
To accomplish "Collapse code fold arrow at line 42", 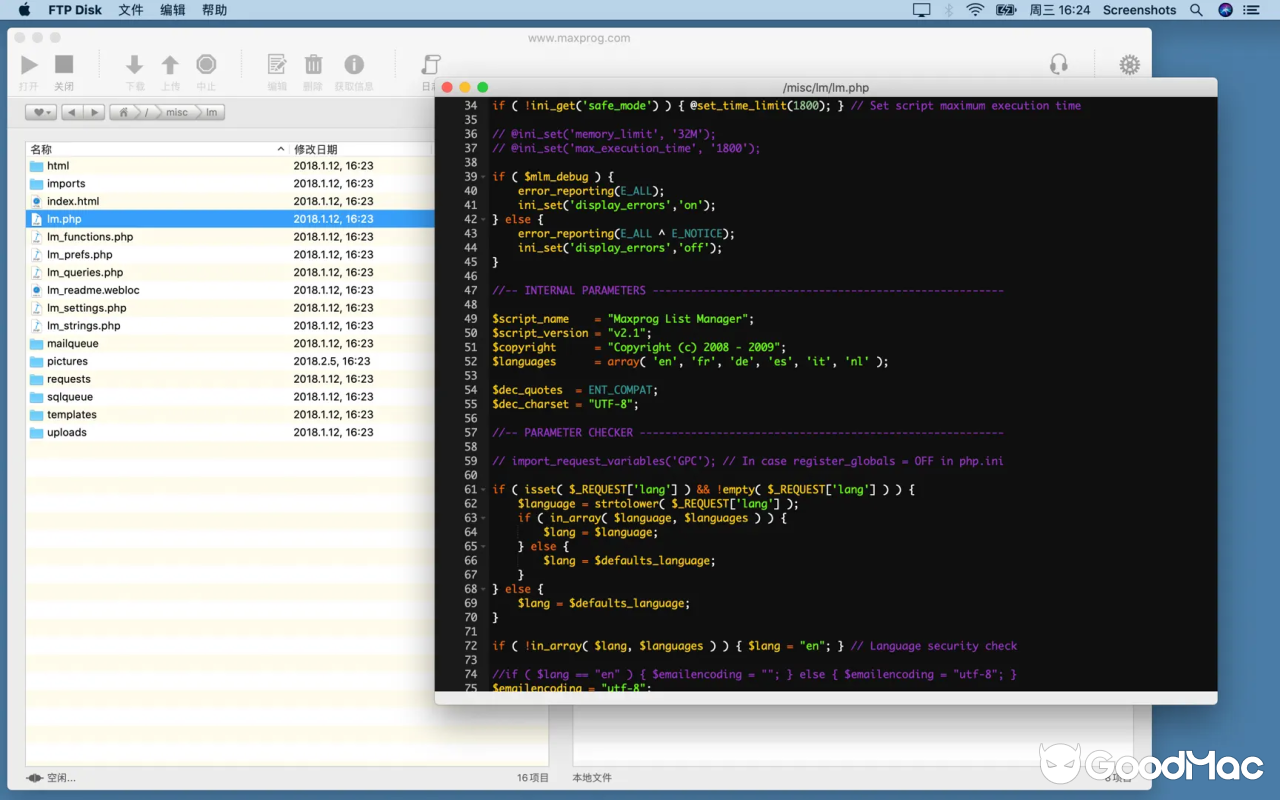I will 483,220.
